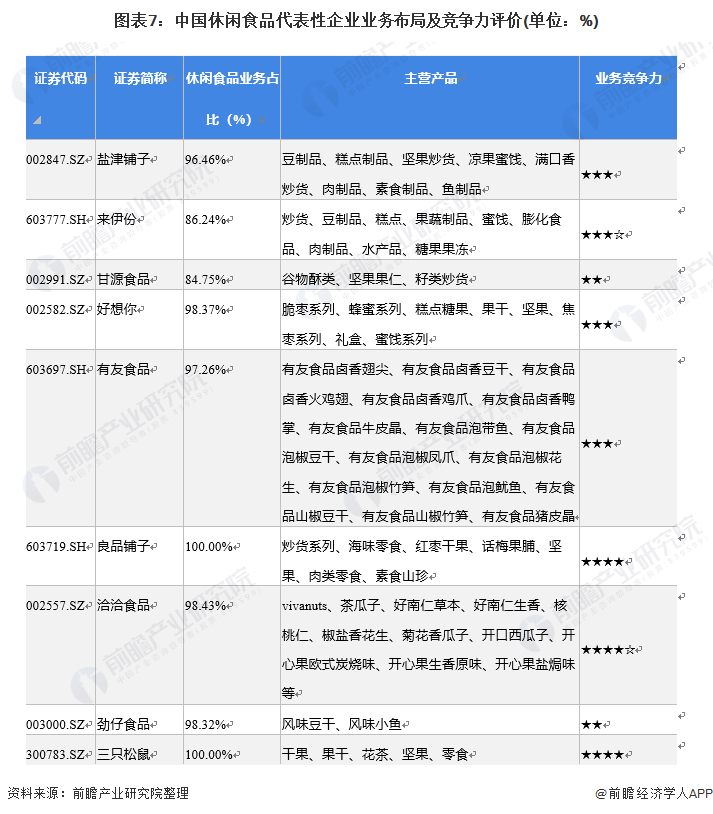
Task: Select stock code 300783.SZ
Action: tap(56, 755)
